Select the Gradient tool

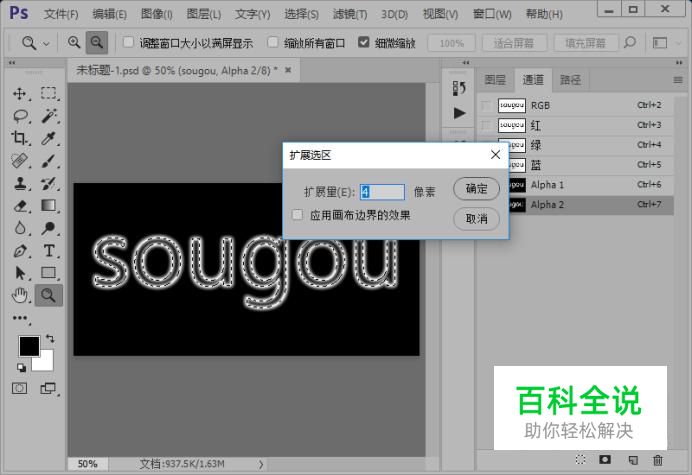49,206
